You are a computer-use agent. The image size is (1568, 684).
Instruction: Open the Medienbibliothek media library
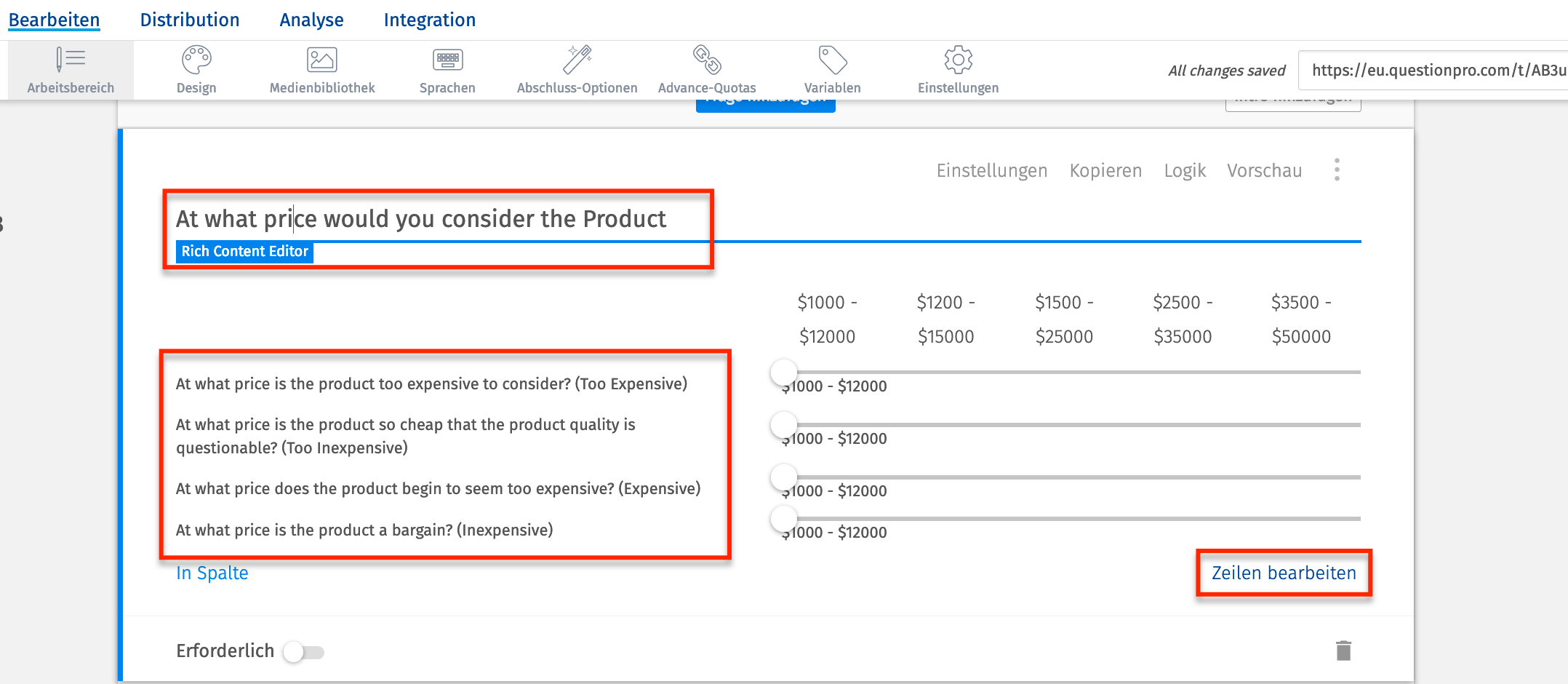coord(321,60)
